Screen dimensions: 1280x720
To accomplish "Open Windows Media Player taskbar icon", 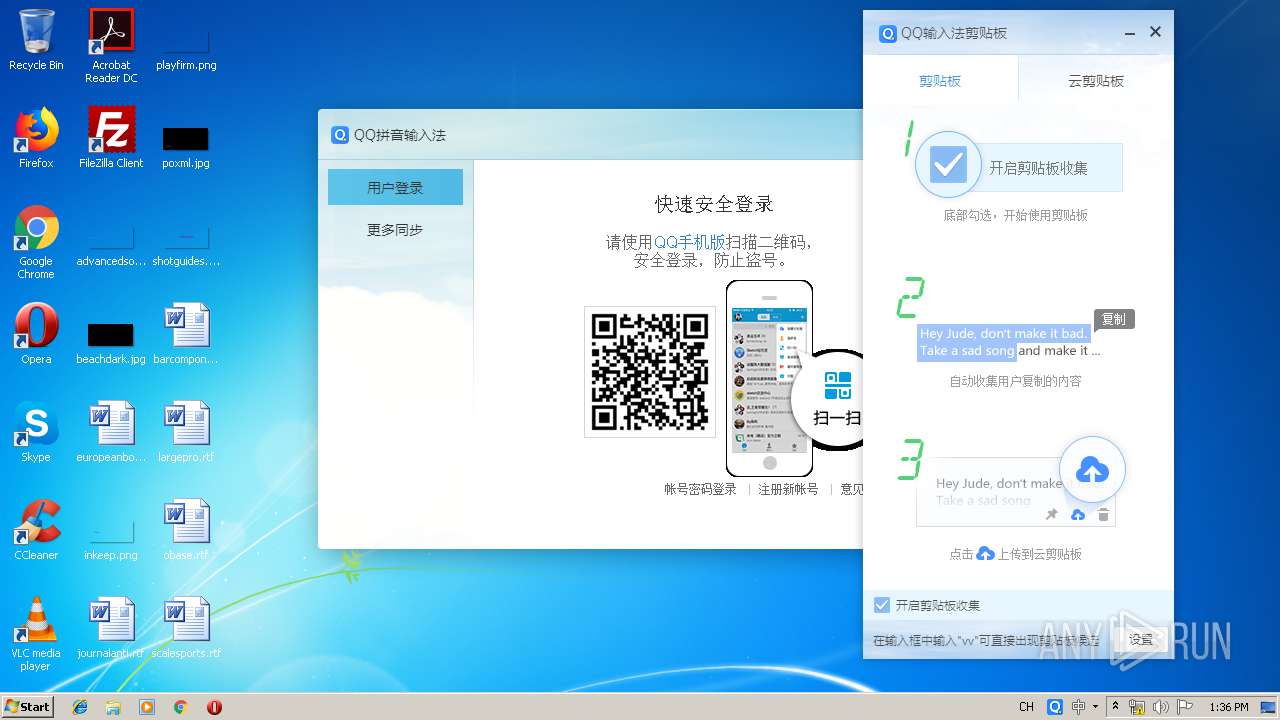I will coord(147,707).
